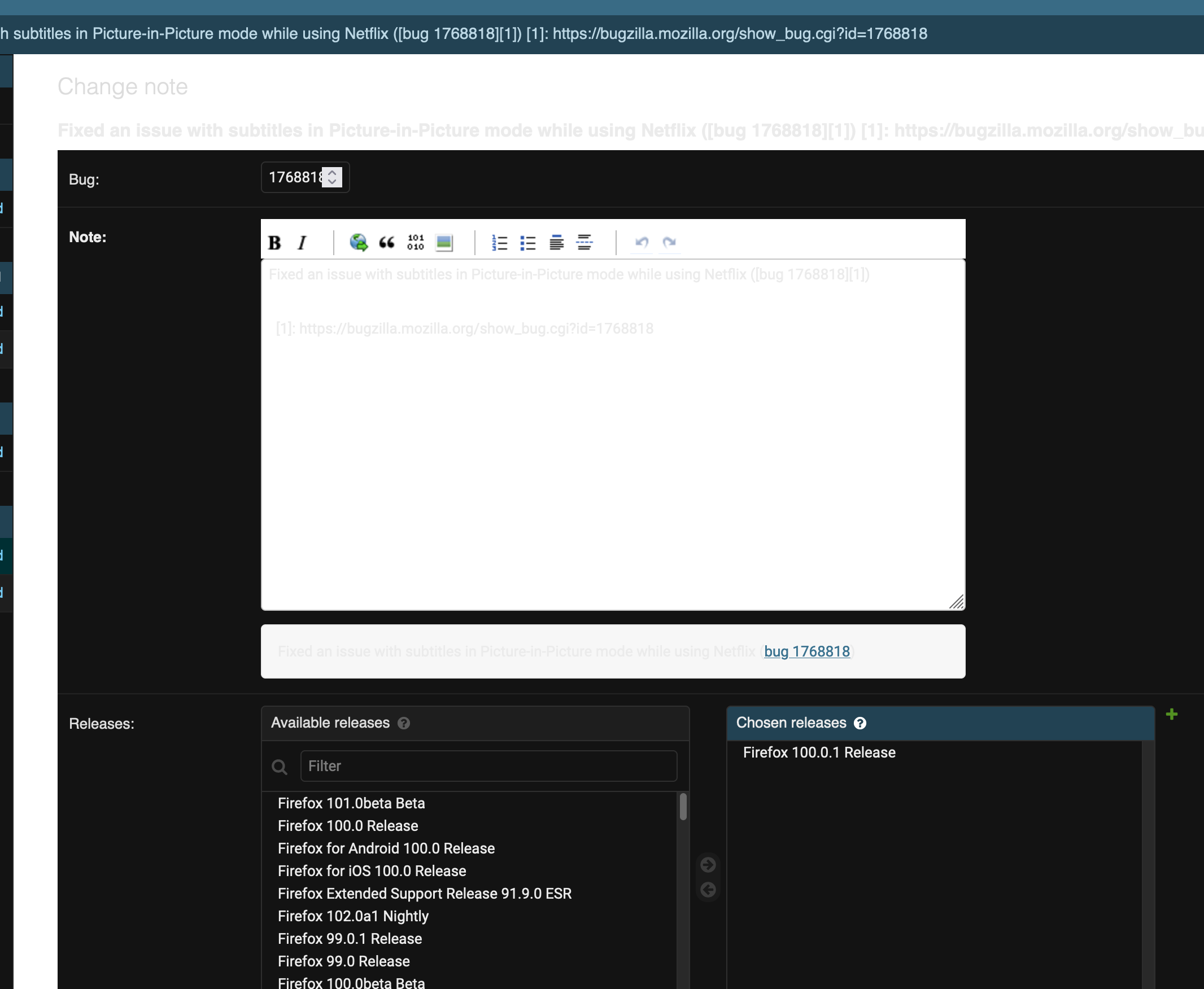The width and height of the screenshot is (1204, 989).
Task: Toggle bold formatting in the note editor
Action: click(274, 242)
